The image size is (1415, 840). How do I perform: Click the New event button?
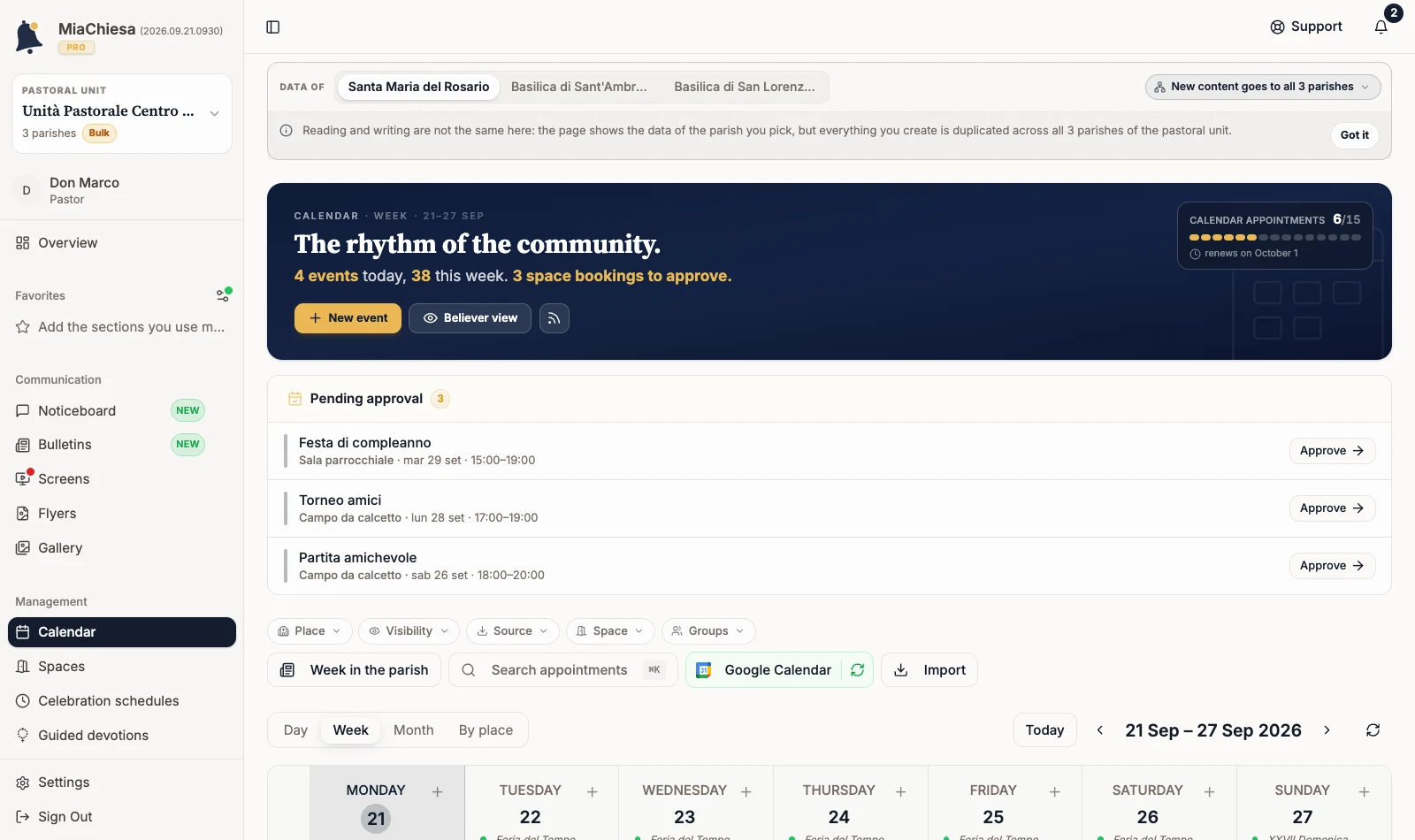click(348, 318)
